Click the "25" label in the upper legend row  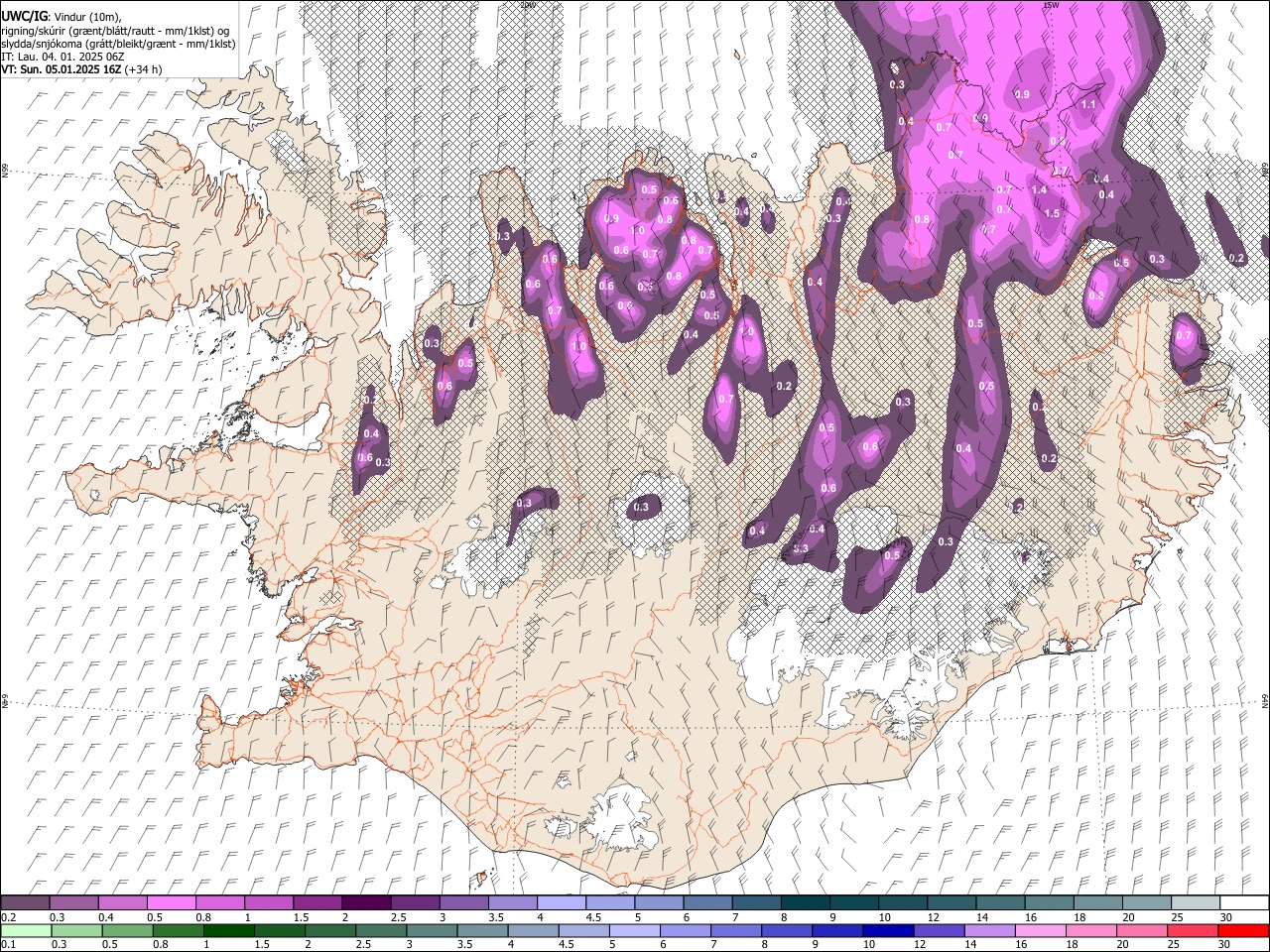(1178, 917)
